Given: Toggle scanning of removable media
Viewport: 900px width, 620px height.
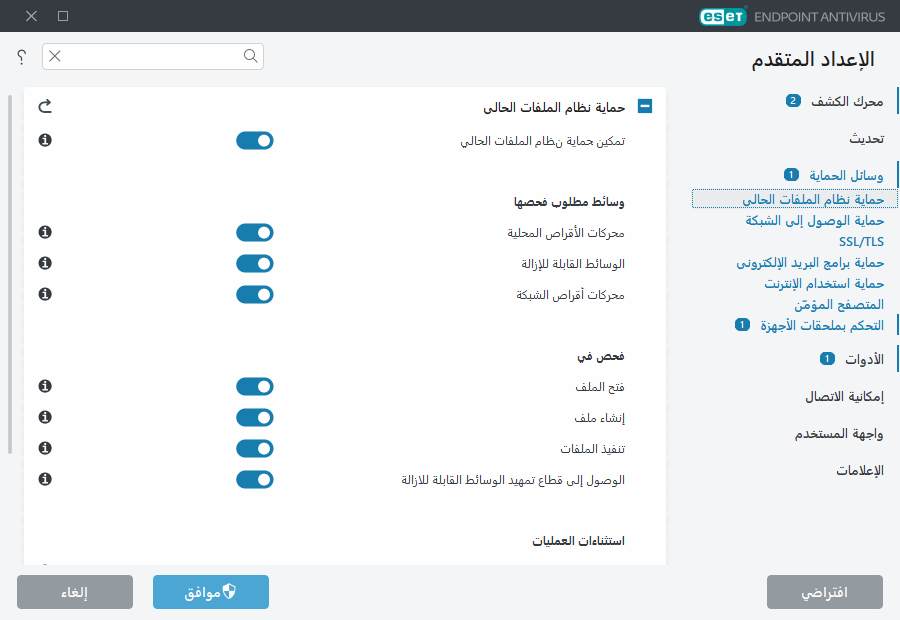Looking at the screenshot, I should (x=254, y=263).
